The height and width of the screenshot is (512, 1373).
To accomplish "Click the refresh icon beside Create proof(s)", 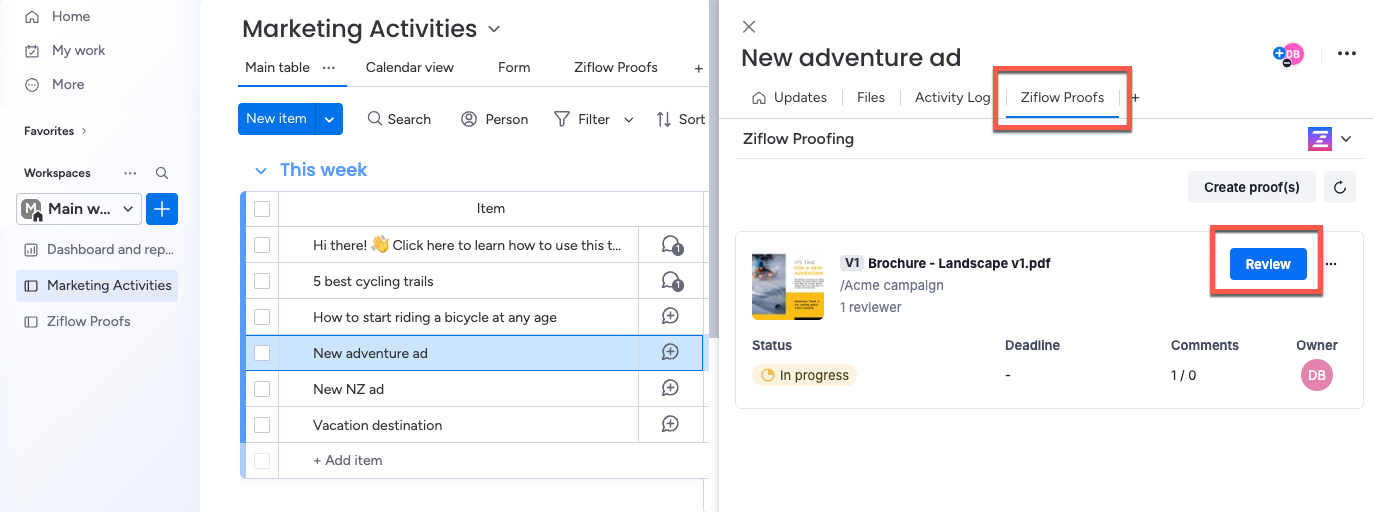I will click(x=1340, y=187).
